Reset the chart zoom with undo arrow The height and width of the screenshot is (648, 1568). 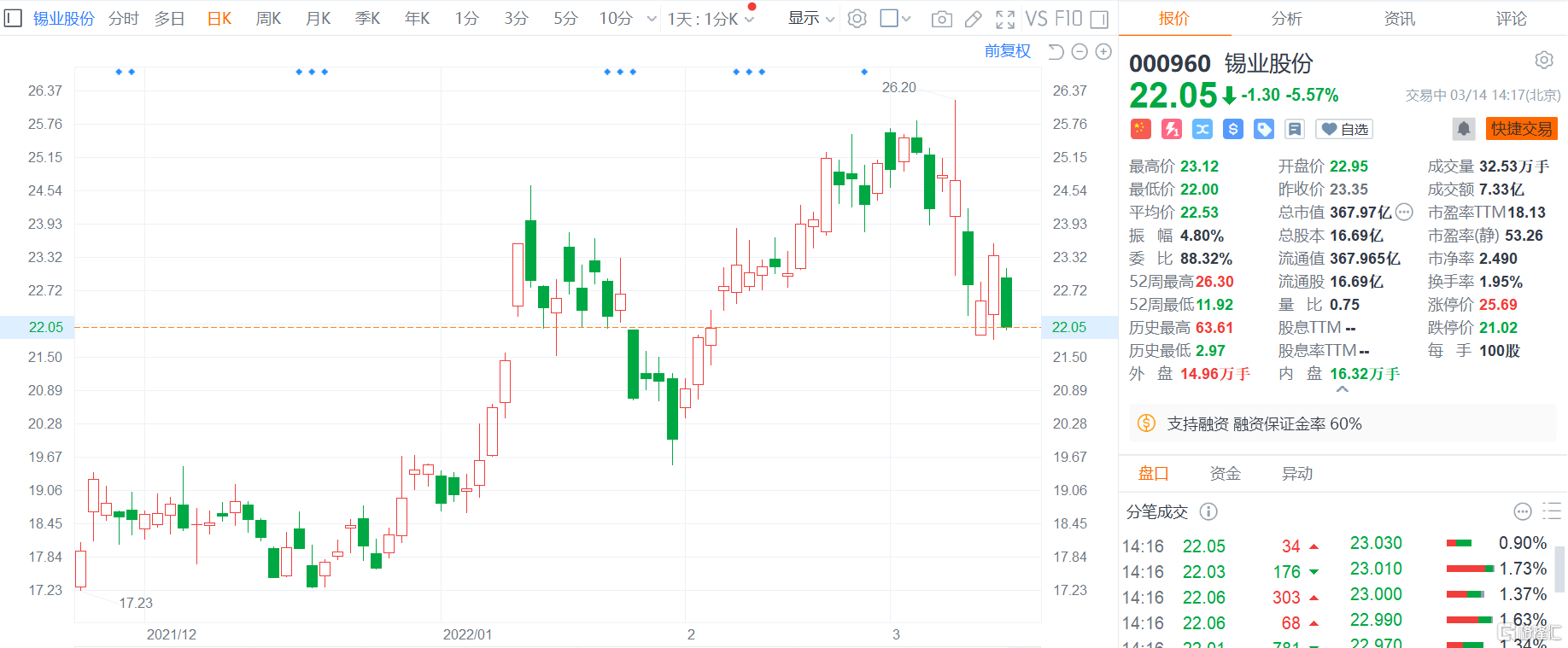1056,52
